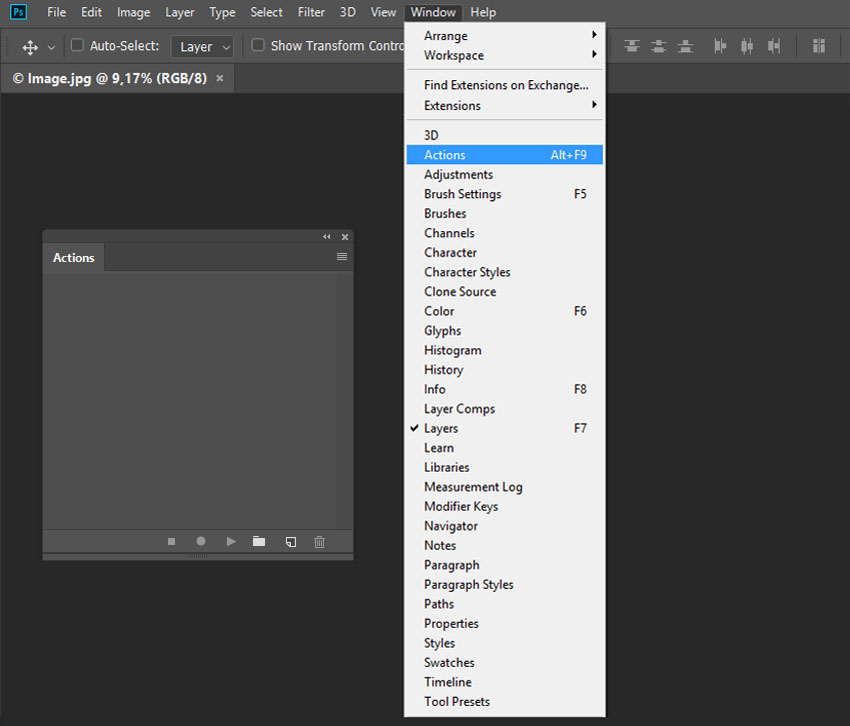Image resolution: width=850 pixels, height=726 pixels.
Task: Open the File menu
Action: click(56, 12)
